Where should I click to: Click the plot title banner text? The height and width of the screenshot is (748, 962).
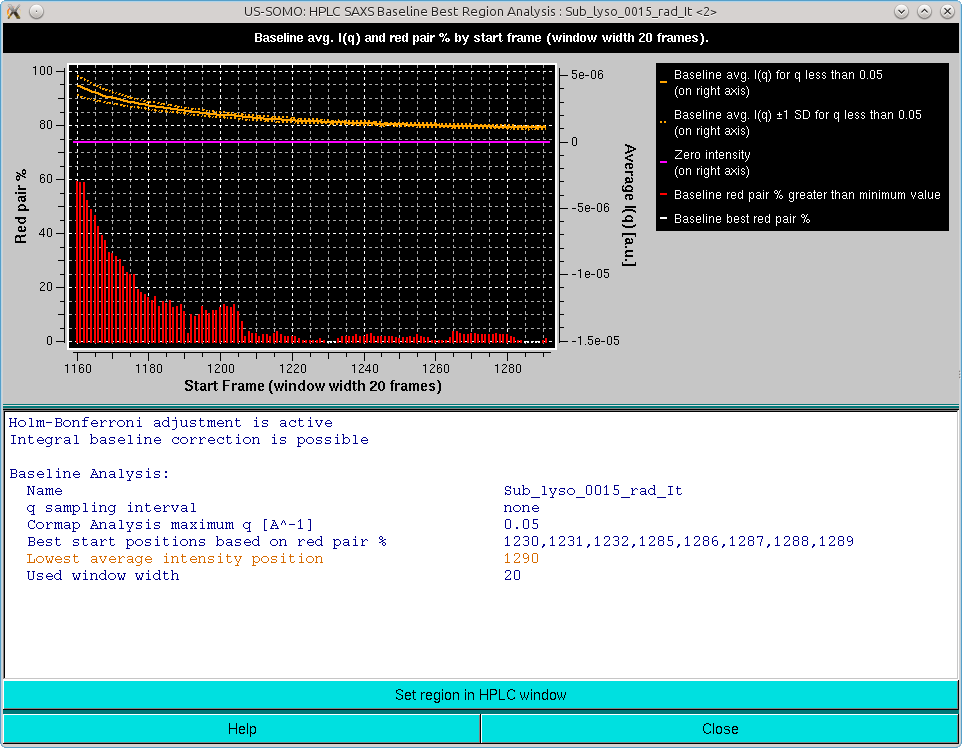480,38
